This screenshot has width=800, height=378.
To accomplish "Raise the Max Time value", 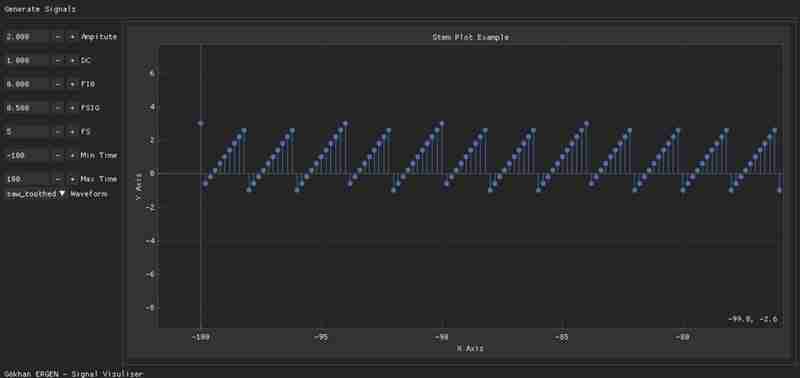I will tap(72, 179).
